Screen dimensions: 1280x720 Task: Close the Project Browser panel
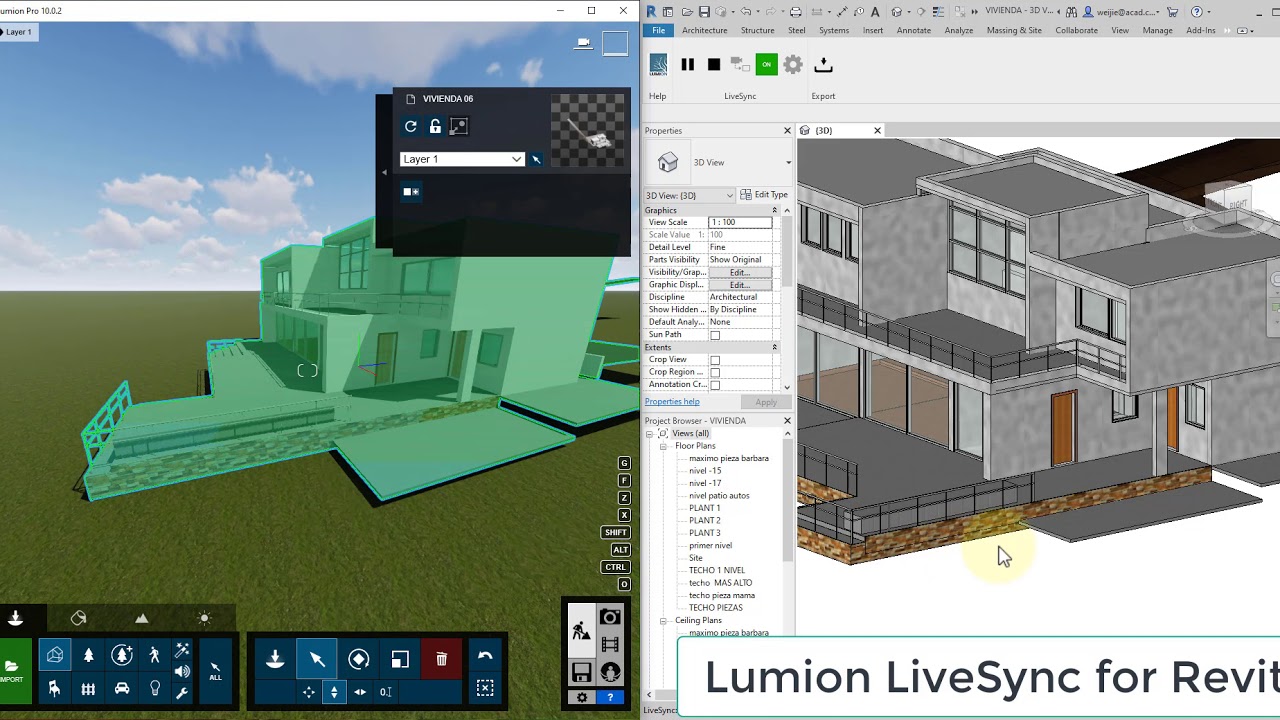[x=787, y=421]
